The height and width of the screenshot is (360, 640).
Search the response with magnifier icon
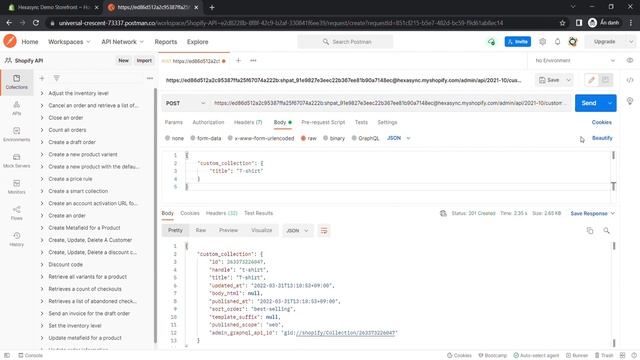(x=607, y=231)
